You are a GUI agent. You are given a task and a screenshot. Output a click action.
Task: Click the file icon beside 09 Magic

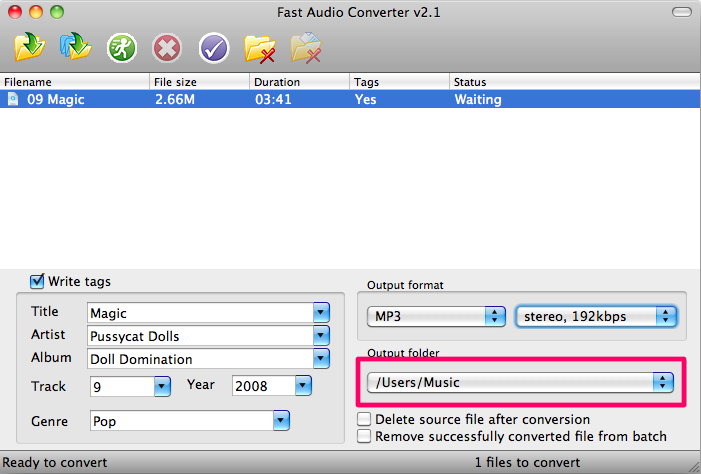pyautogui.click(x=13, y=99)
